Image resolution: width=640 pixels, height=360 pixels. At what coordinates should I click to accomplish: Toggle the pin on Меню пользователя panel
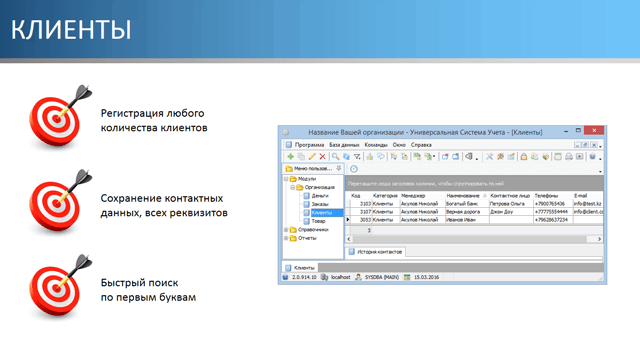coord(339,168)
